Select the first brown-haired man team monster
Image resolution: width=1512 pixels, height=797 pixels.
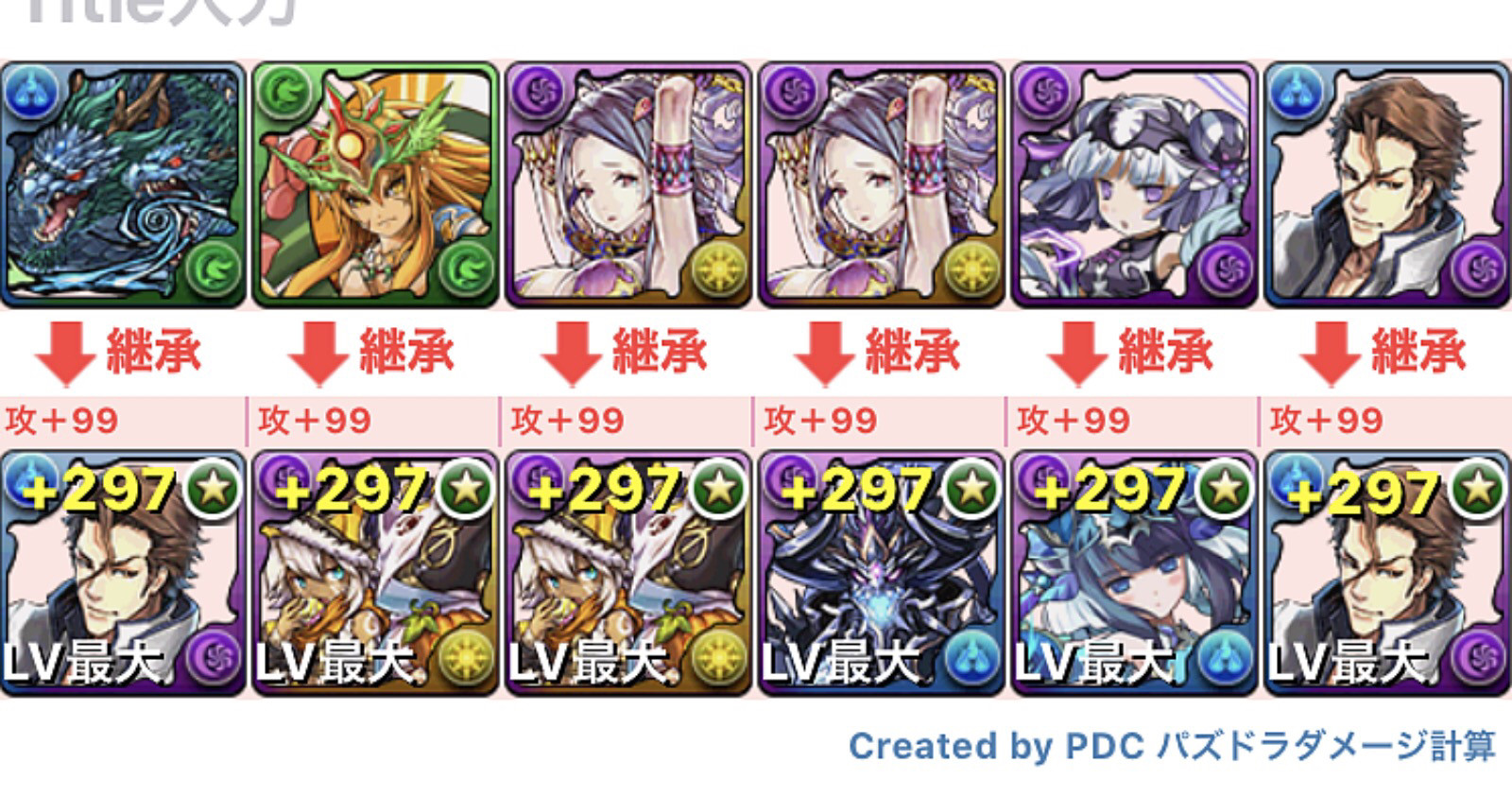(123, 574)
